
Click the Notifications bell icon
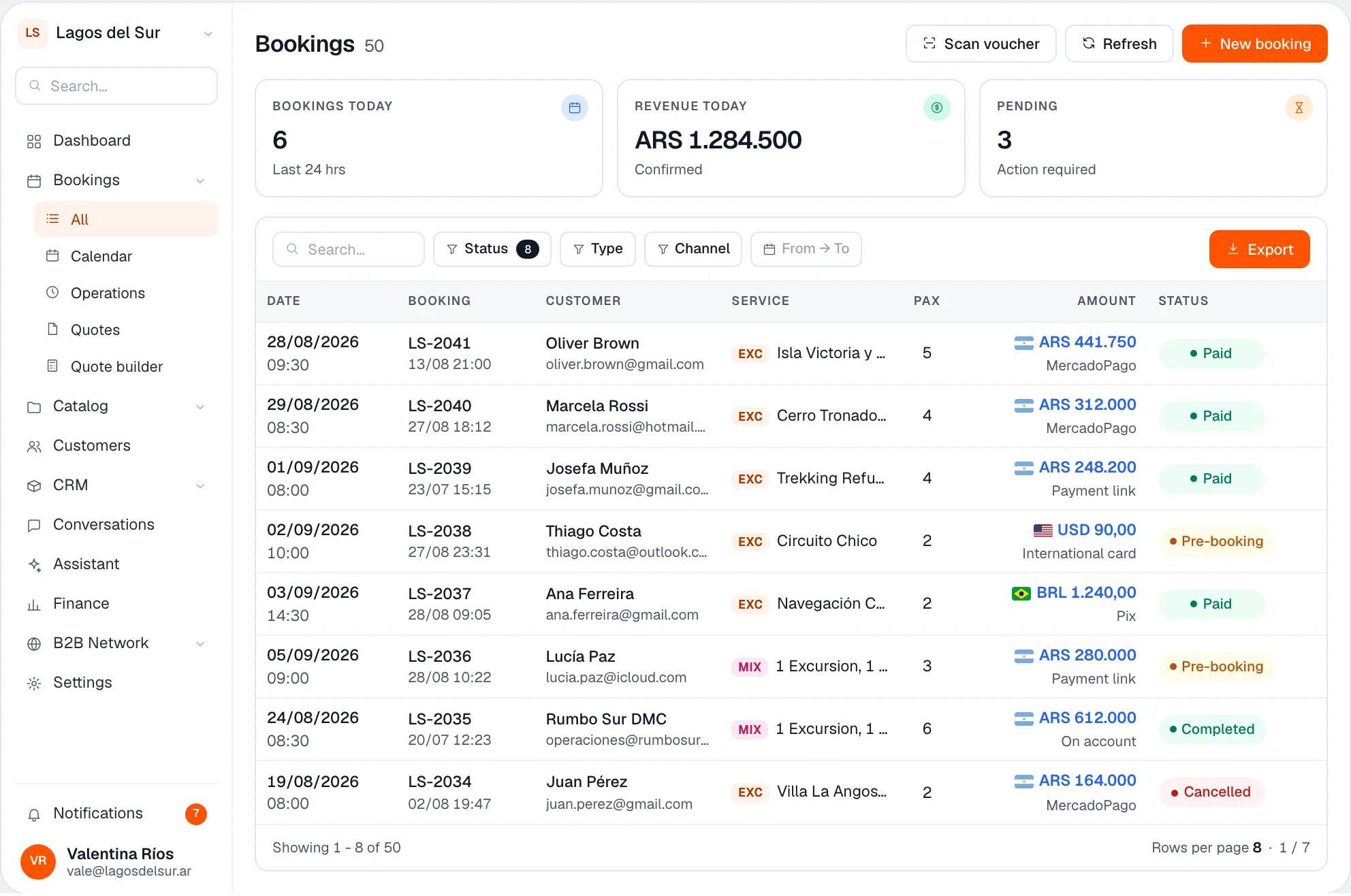tap(34, 814)
